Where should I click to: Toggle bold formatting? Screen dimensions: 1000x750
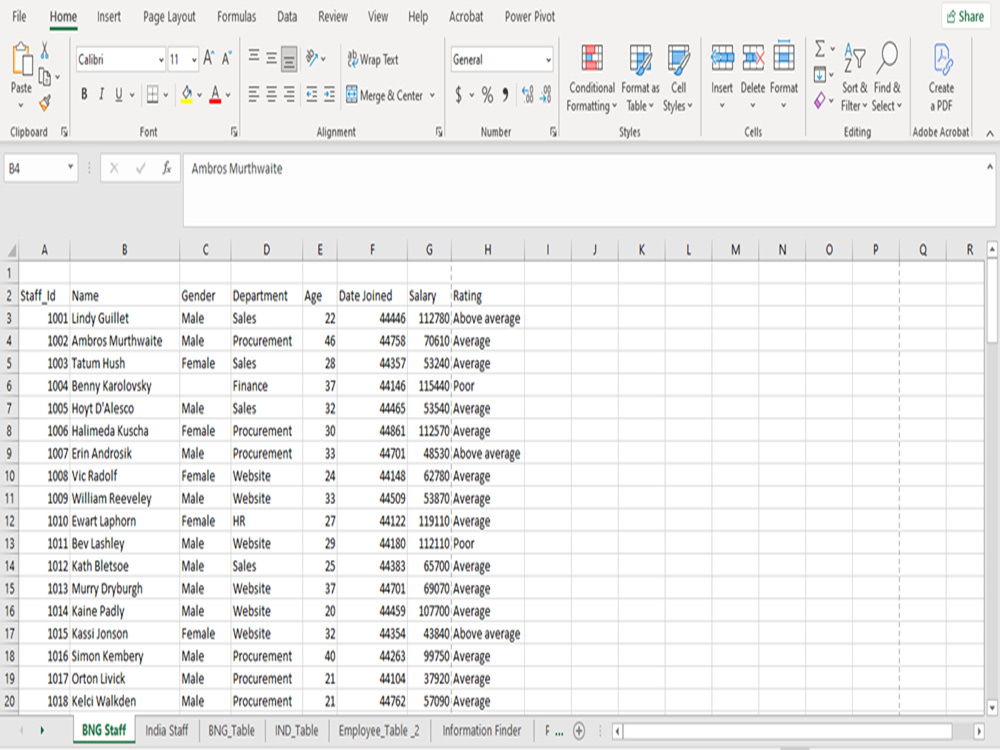[83, 91]
